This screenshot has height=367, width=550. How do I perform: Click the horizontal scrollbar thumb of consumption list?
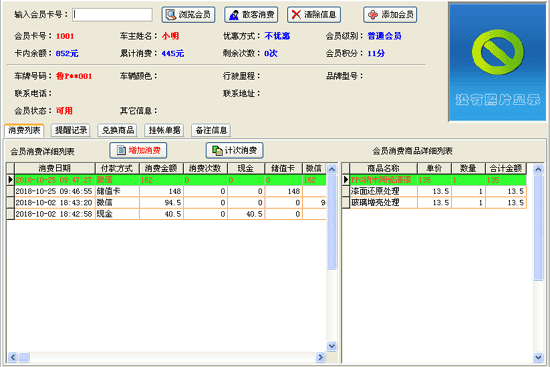[24, 357]
